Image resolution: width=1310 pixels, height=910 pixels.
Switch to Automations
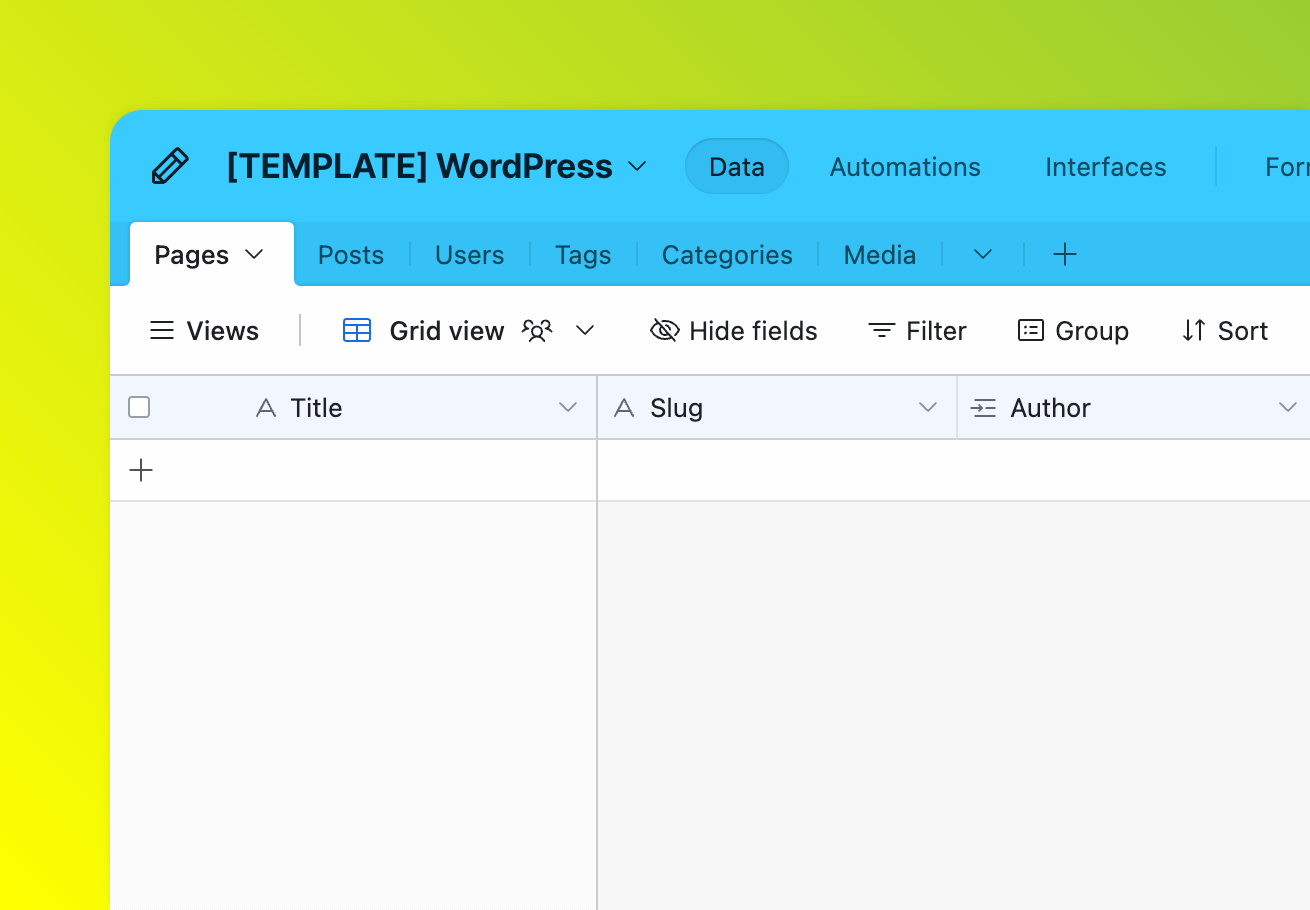click(x=905, y=167)
